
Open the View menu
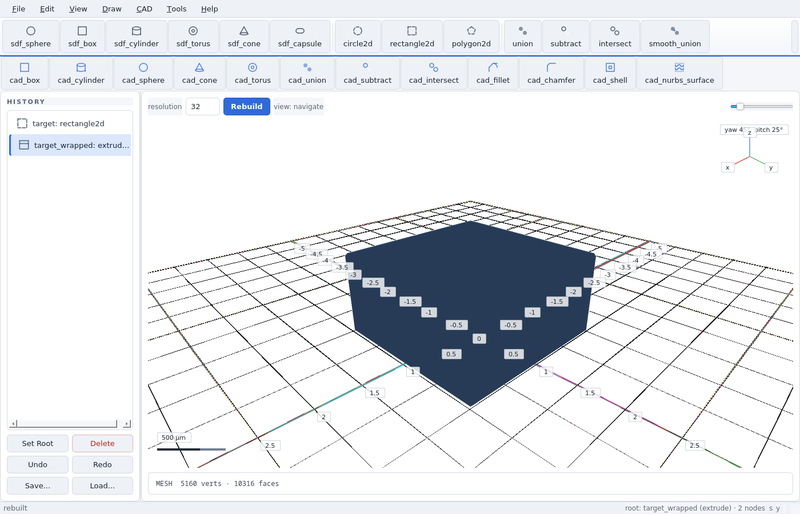(78, 9)
